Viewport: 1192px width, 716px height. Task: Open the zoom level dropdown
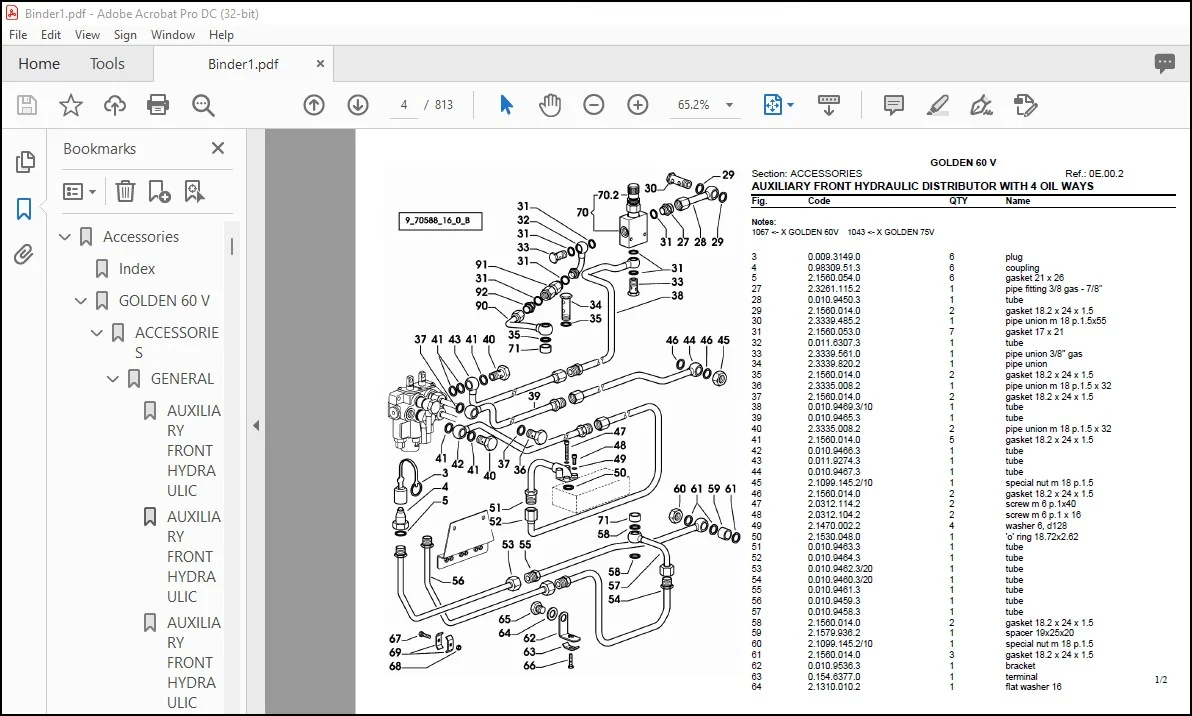[729, 105]
